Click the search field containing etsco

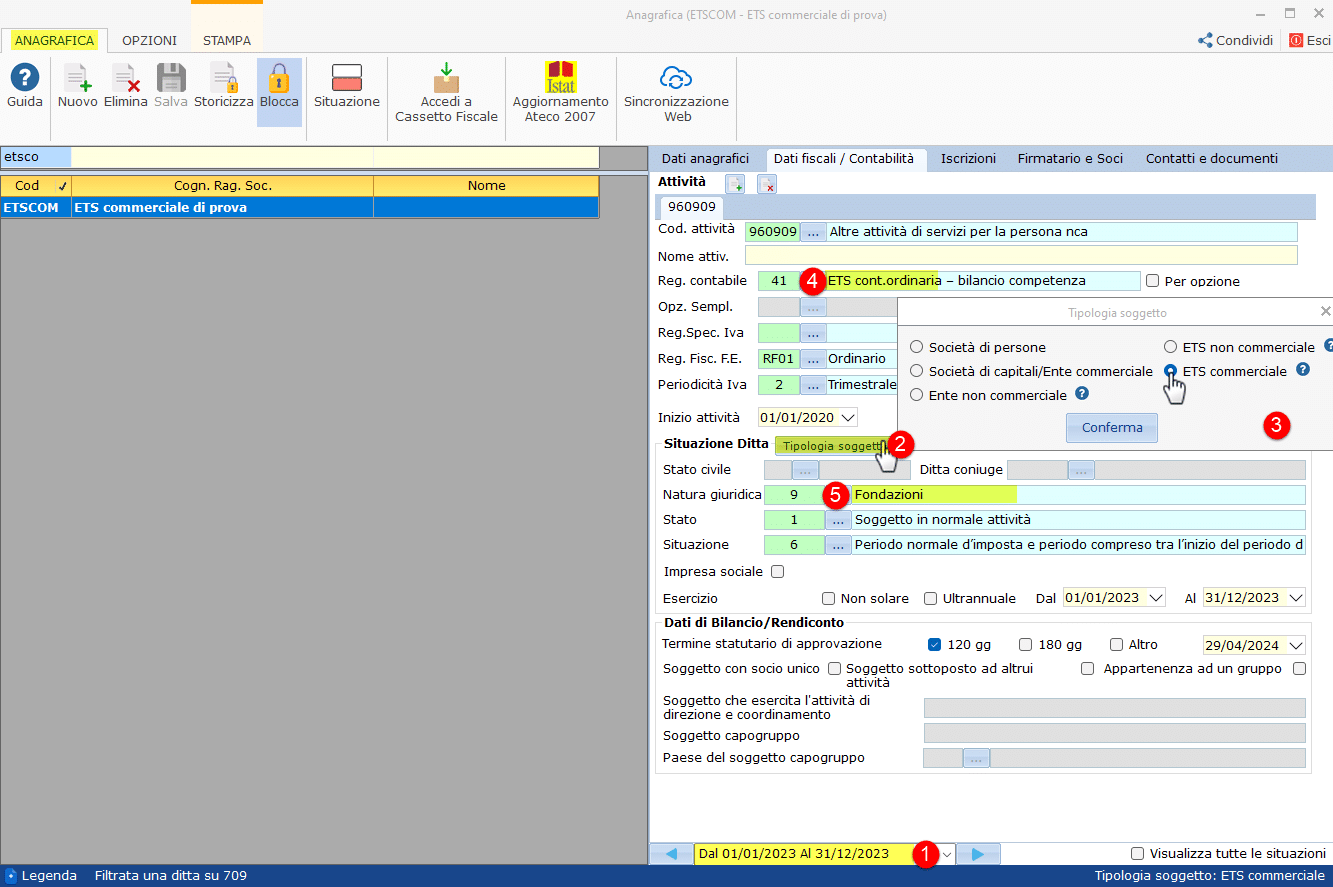point(36,157)
